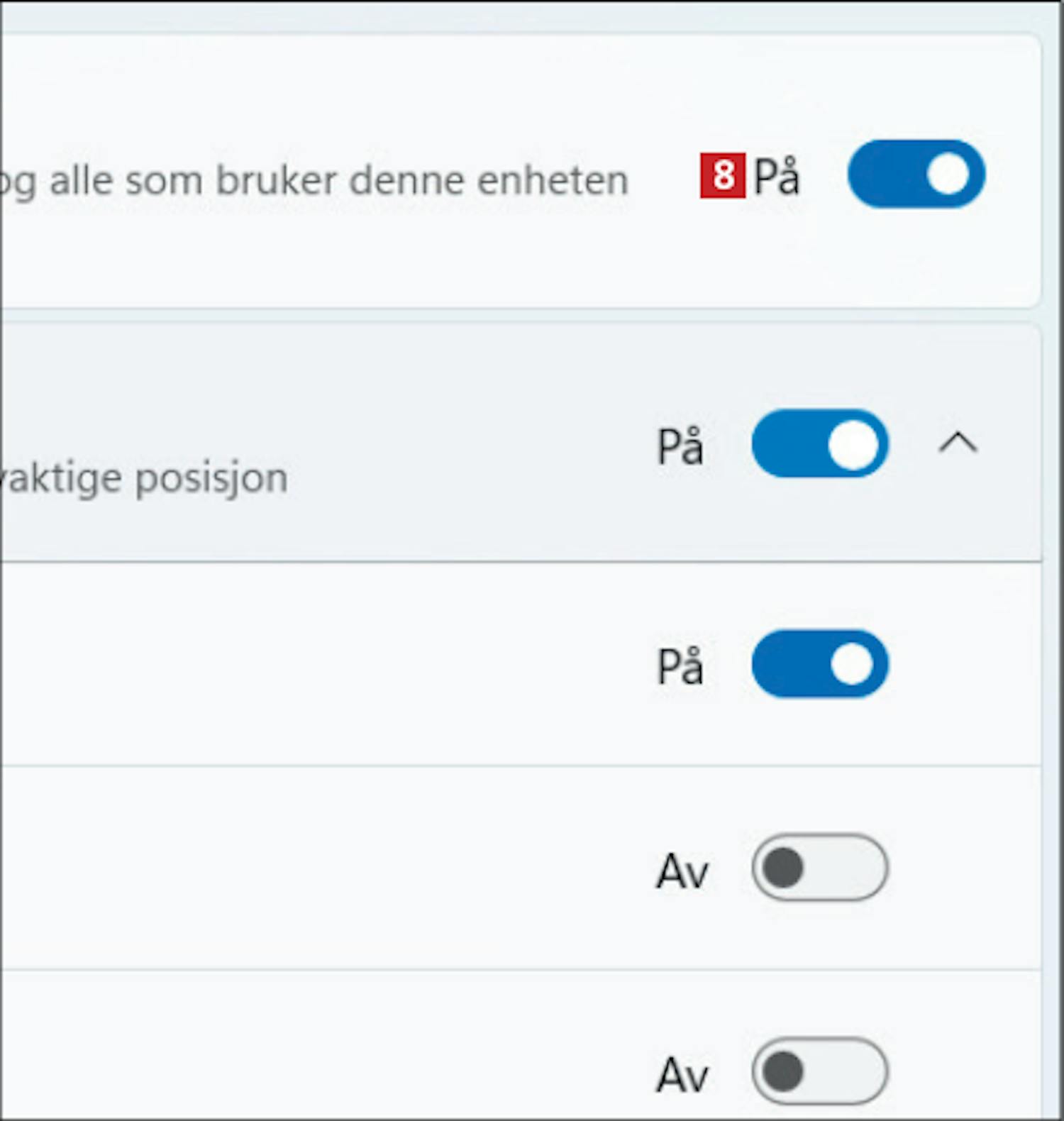This screenshot has height=1121, width=1064.
Task: Click the På label in the posisjon row
Action: (680, 446)
